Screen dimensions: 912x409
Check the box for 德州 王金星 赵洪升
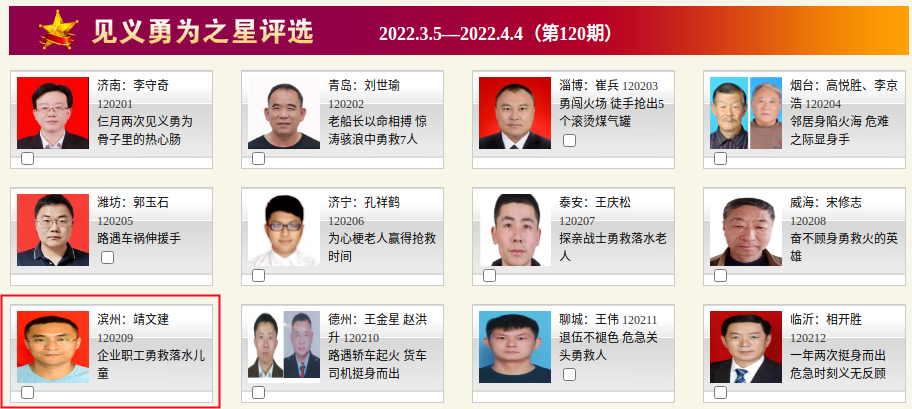258,393
